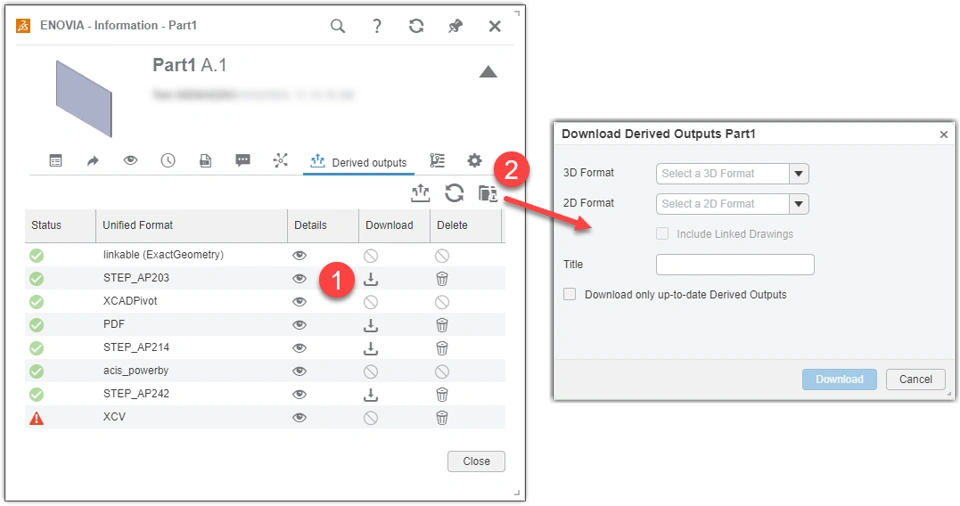Click Select a 3D Format field

pos(722,174)
